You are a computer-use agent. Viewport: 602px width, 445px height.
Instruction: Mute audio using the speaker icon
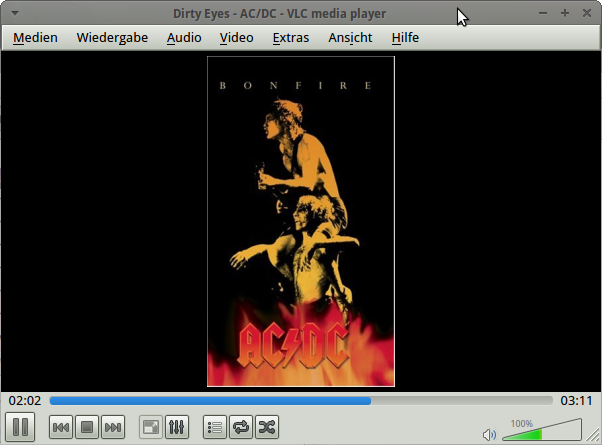click(x=490, y=435)
